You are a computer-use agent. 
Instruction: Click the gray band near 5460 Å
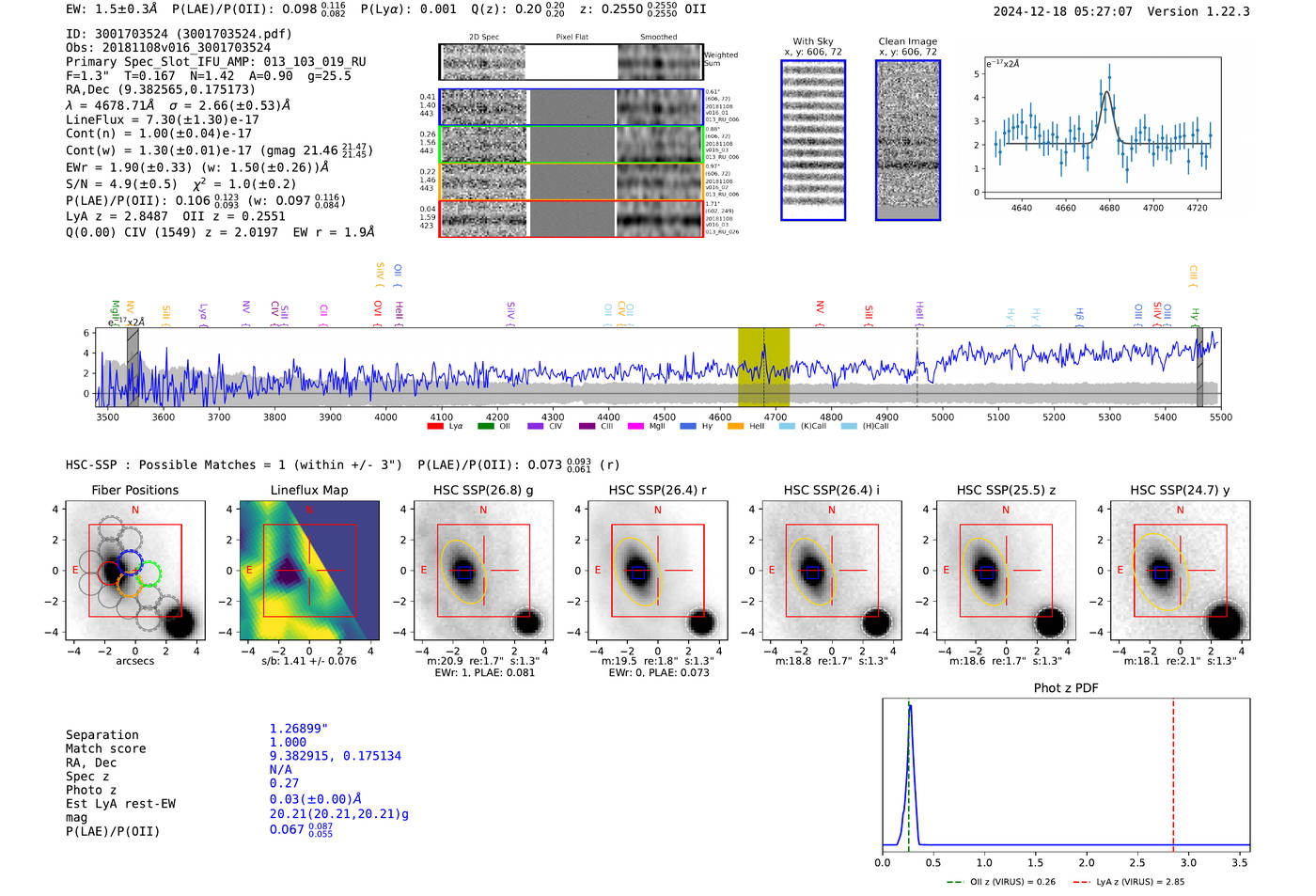pyautogui.click(x=1199, y=368)
